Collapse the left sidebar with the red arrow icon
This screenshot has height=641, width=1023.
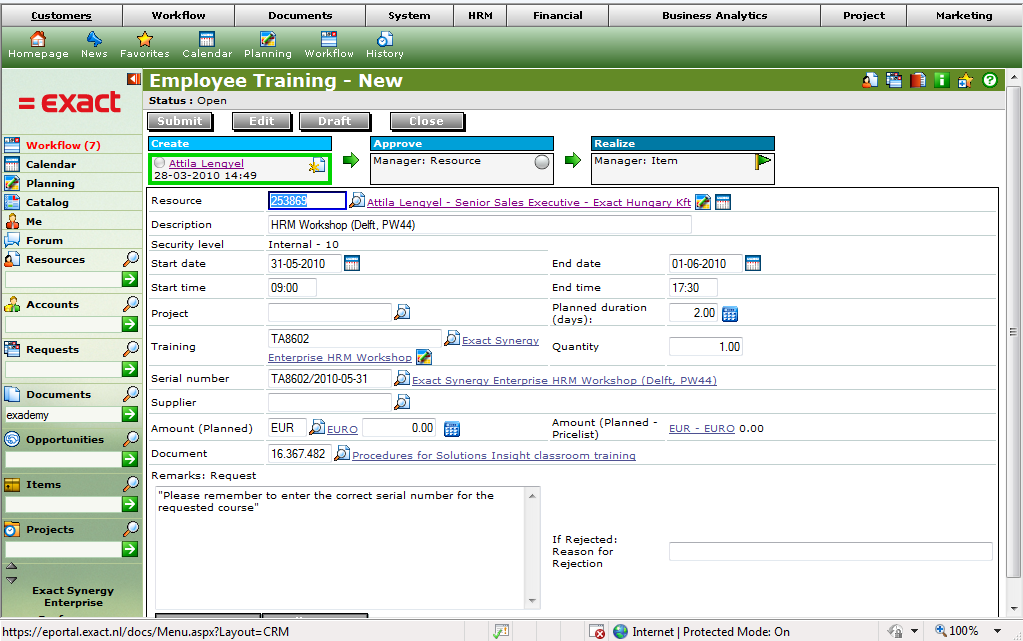(134, 79)
